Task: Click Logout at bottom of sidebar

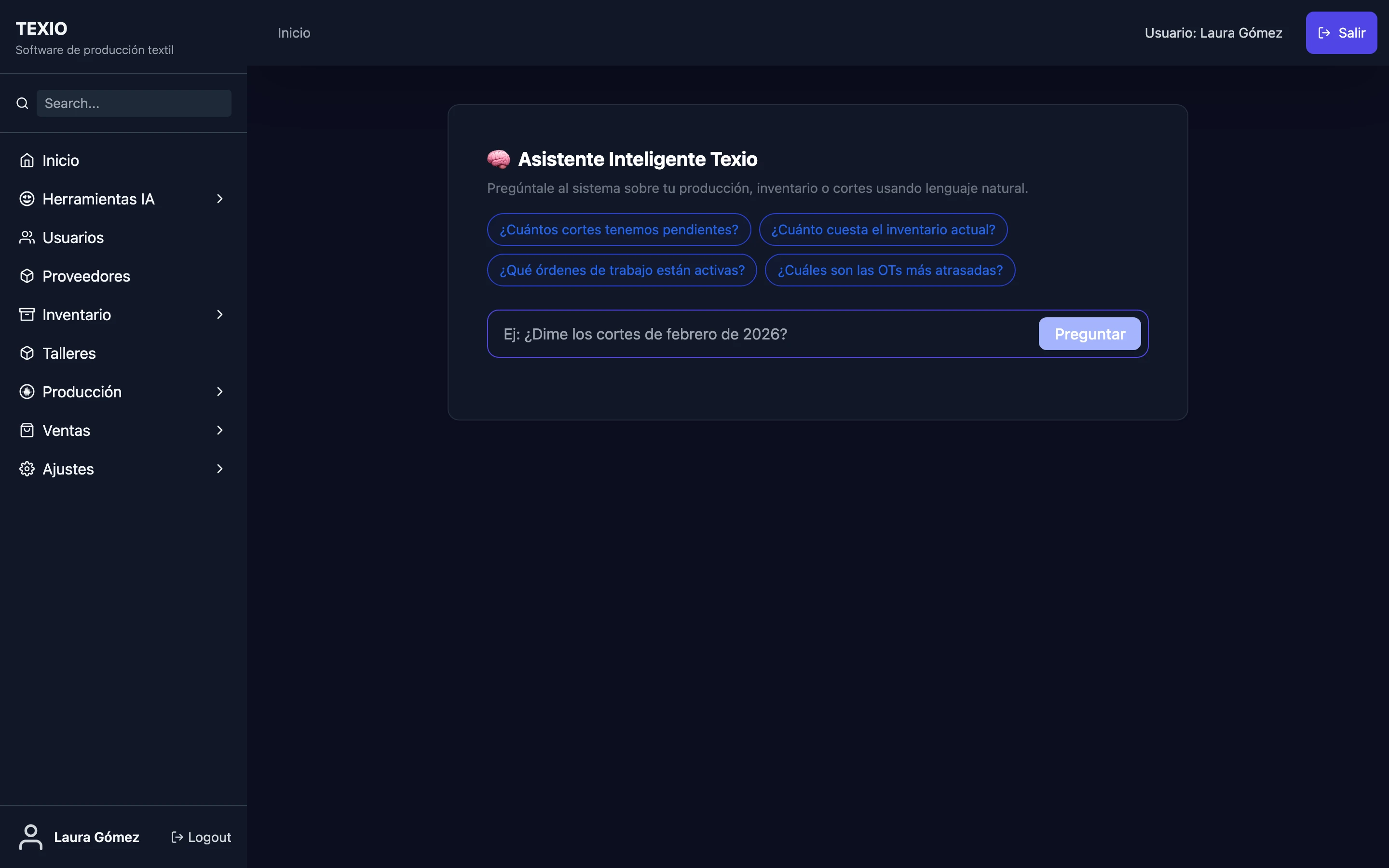Action: click(x=202, y=837)
